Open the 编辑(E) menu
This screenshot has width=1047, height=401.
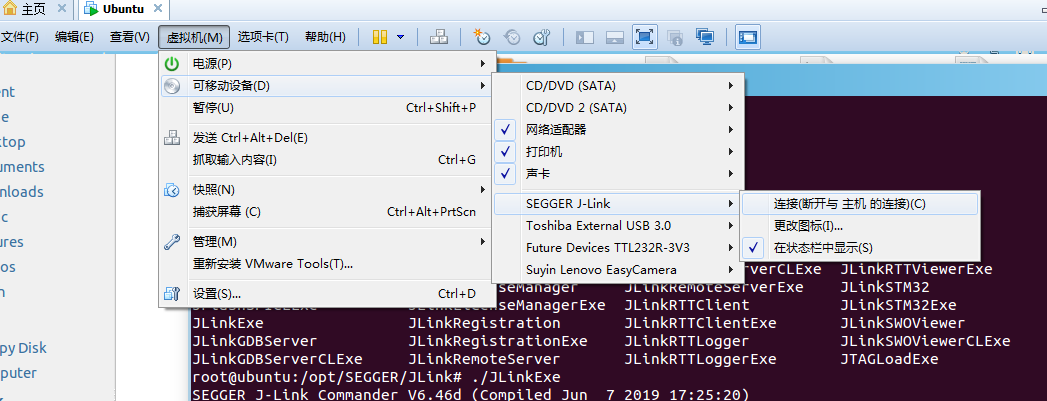(74, 37)
